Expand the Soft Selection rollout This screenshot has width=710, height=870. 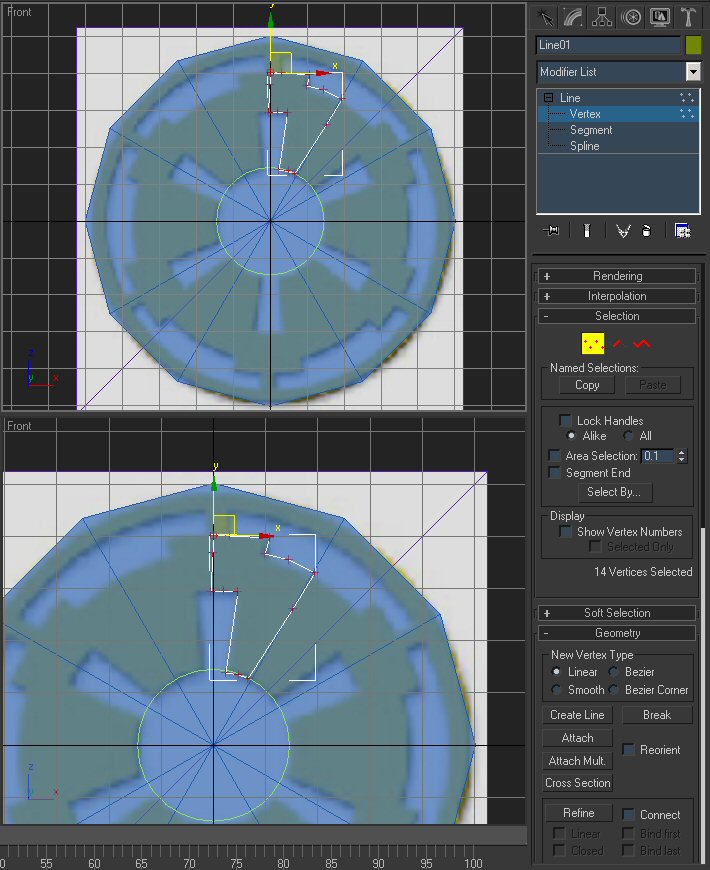click(617, 613)
